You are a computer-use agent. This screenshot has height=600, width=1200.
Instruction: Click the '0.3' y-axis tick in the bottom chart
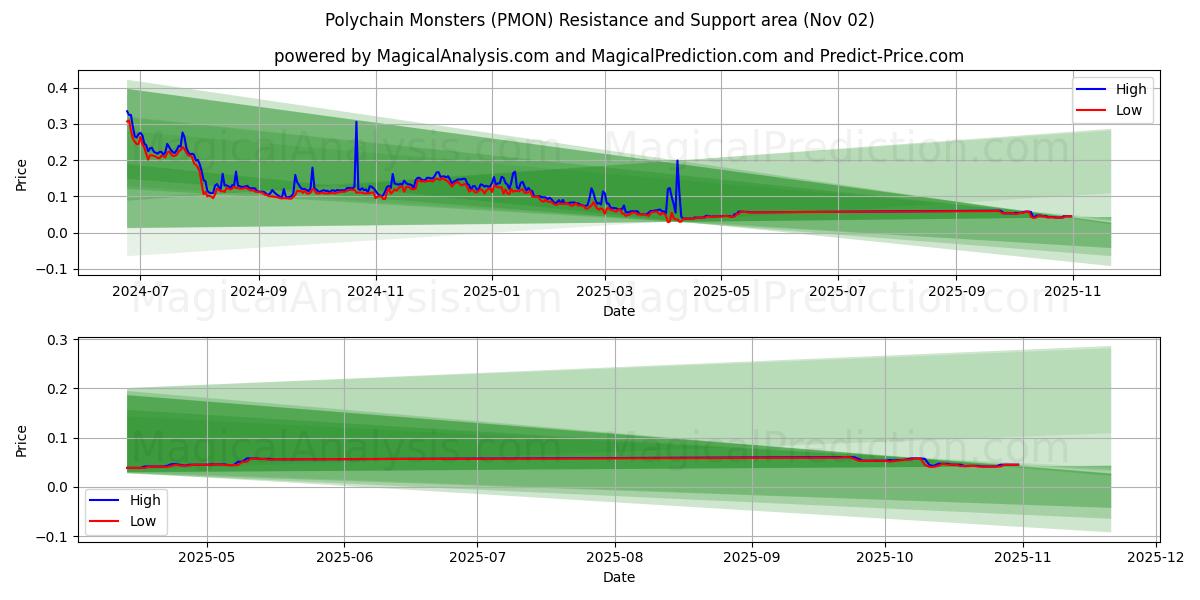[59, 340]
